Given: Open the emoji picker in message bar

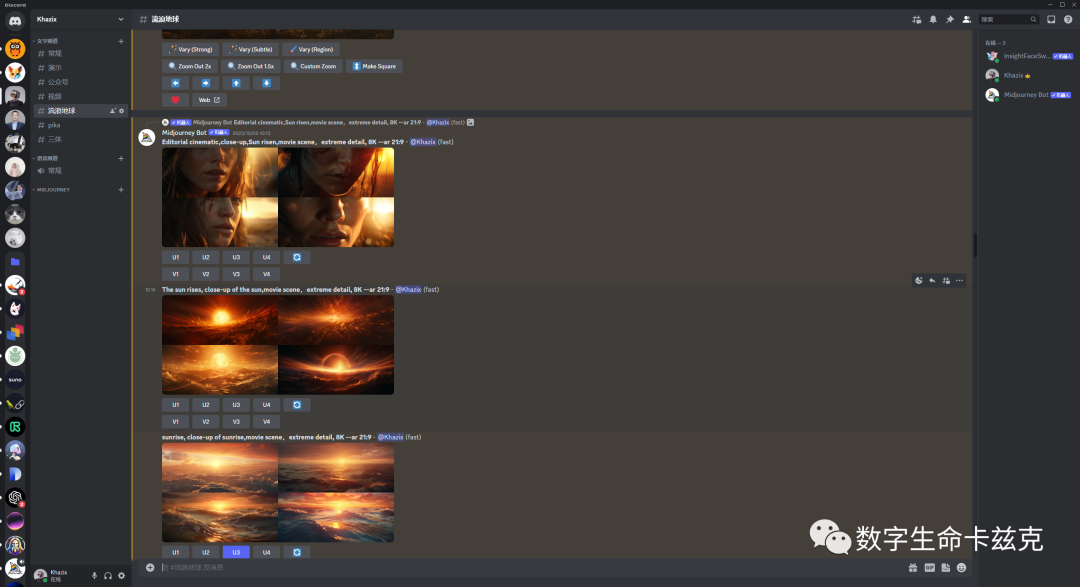Looking at the screenshot, I should 961,568.
